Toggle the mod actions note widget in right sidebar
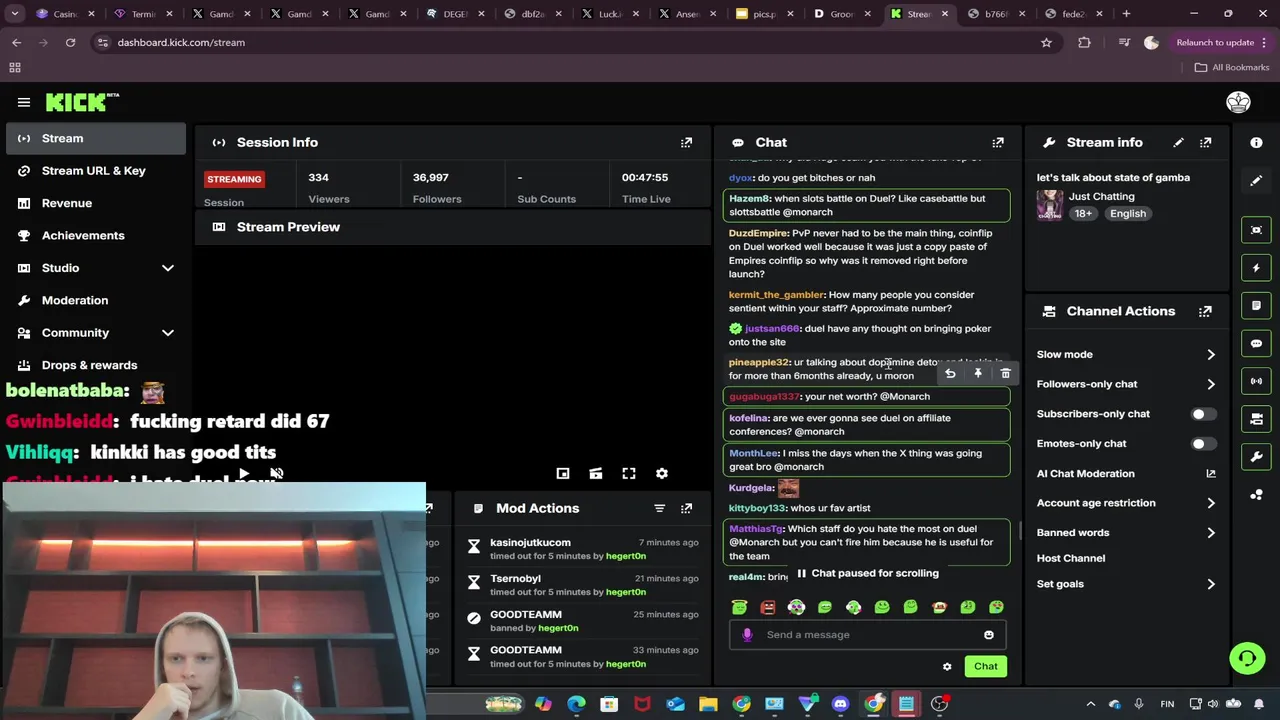Screen dimensions: 1280x720 click(1257, 305)
